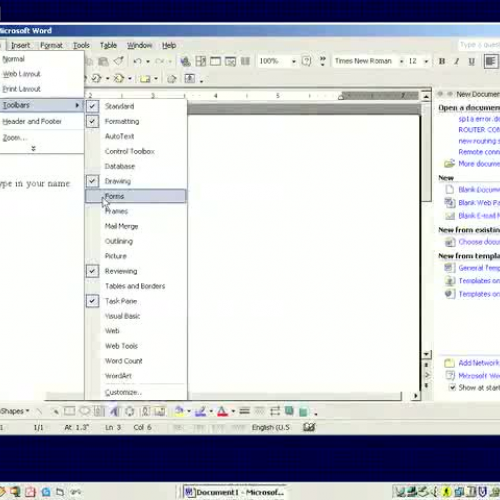The height and width of the screenshot is (500, 500).
Task: Click the Insert Excel Worksheet icon
Action: 230,61
